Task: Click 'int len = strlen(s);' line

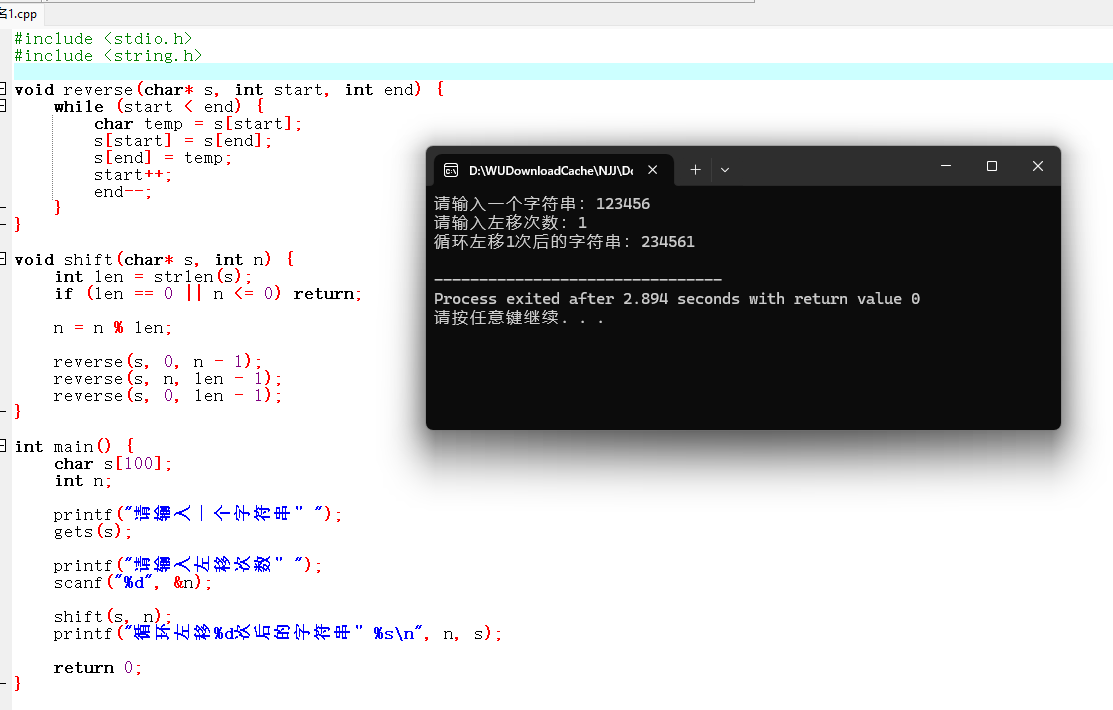Action: [x=153, y=276]
